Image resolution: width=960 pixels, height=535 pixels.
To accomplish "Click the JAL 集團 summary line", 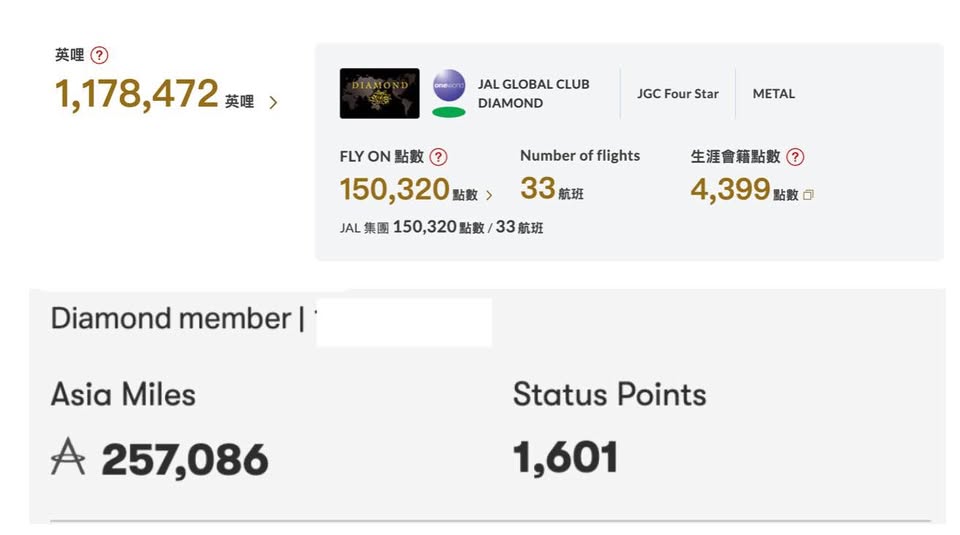I will [x=441, y=227].
